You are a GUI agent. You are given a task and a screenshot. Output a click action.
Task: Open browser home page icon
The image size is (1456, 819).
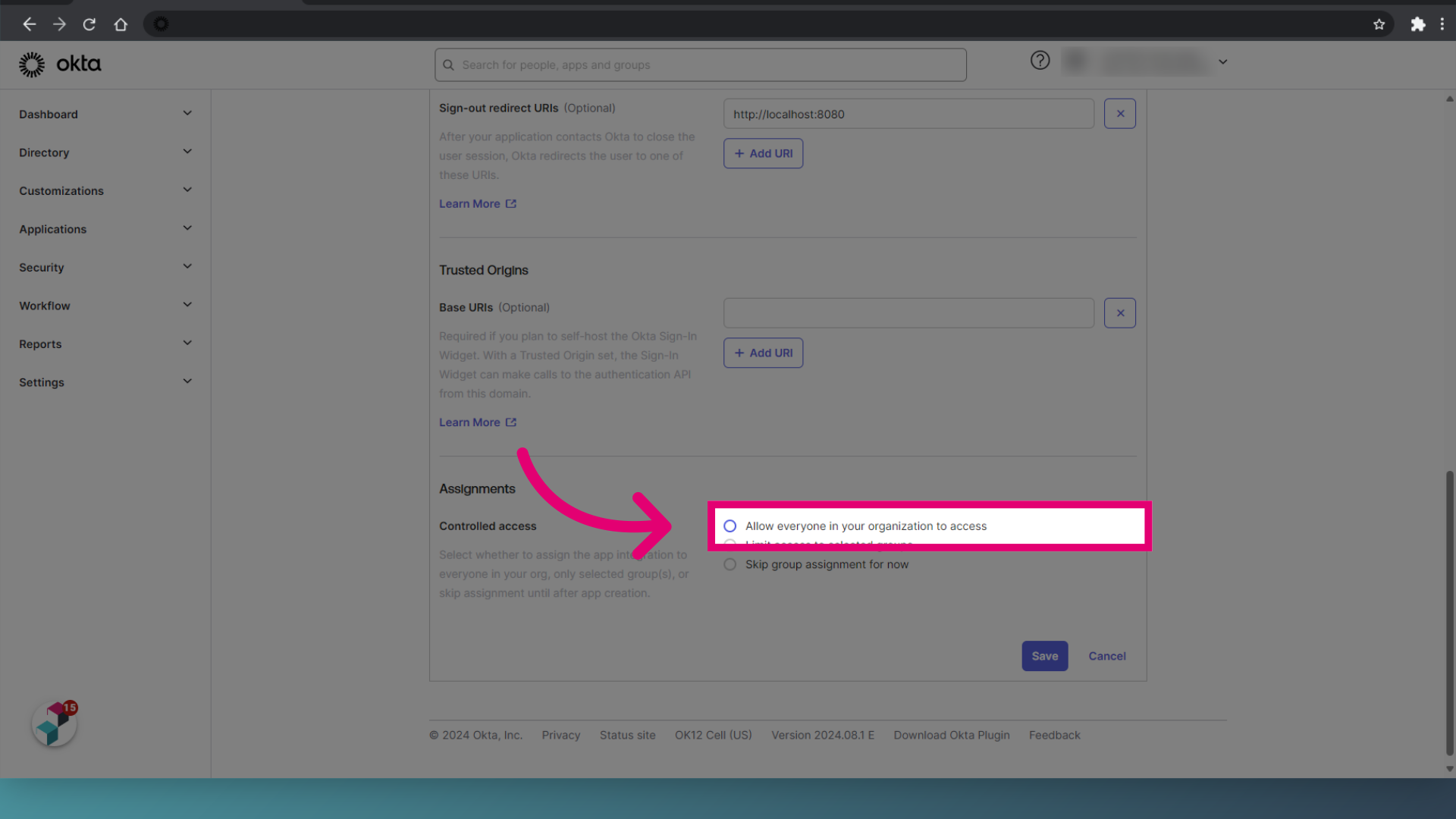(121, 24)
